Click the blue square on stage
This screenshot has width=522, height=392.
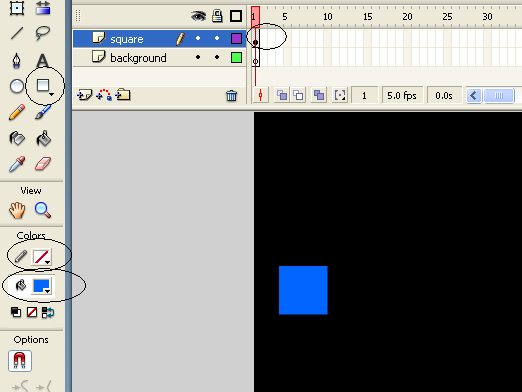tap(303, 290)
